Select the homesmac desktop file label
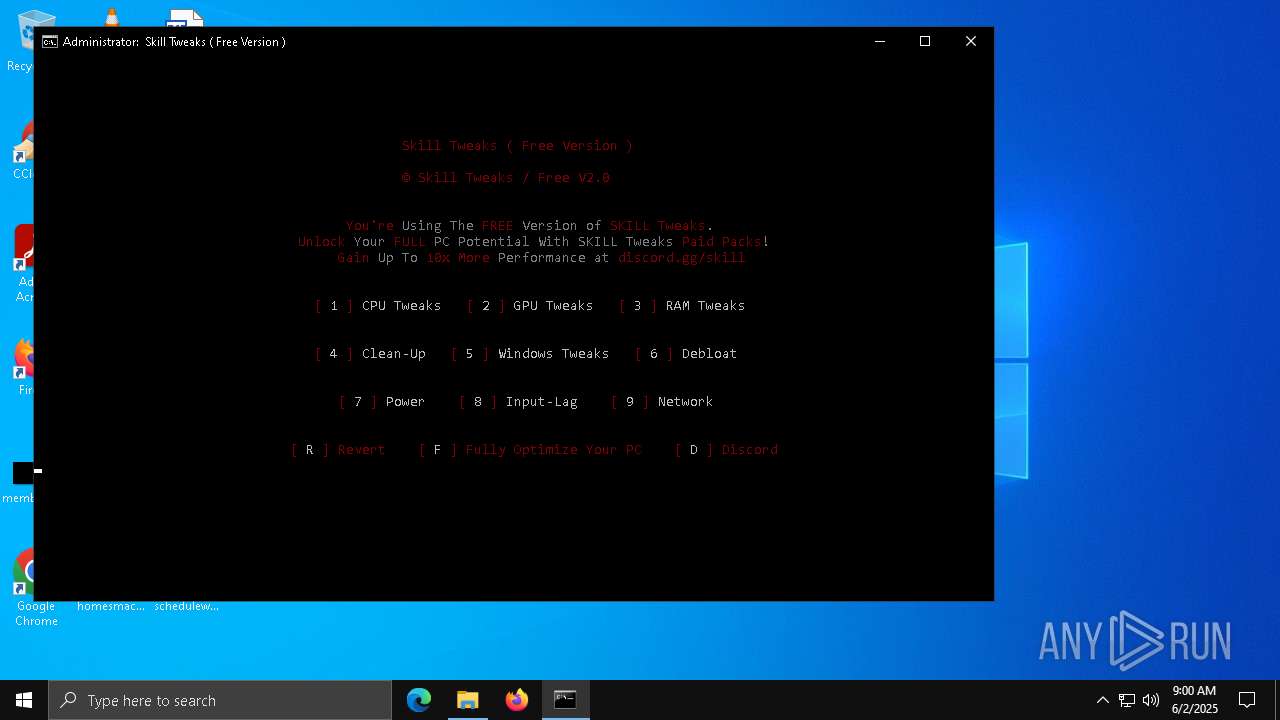This screenshot has width=1280, height=720. tap(111, 606)
